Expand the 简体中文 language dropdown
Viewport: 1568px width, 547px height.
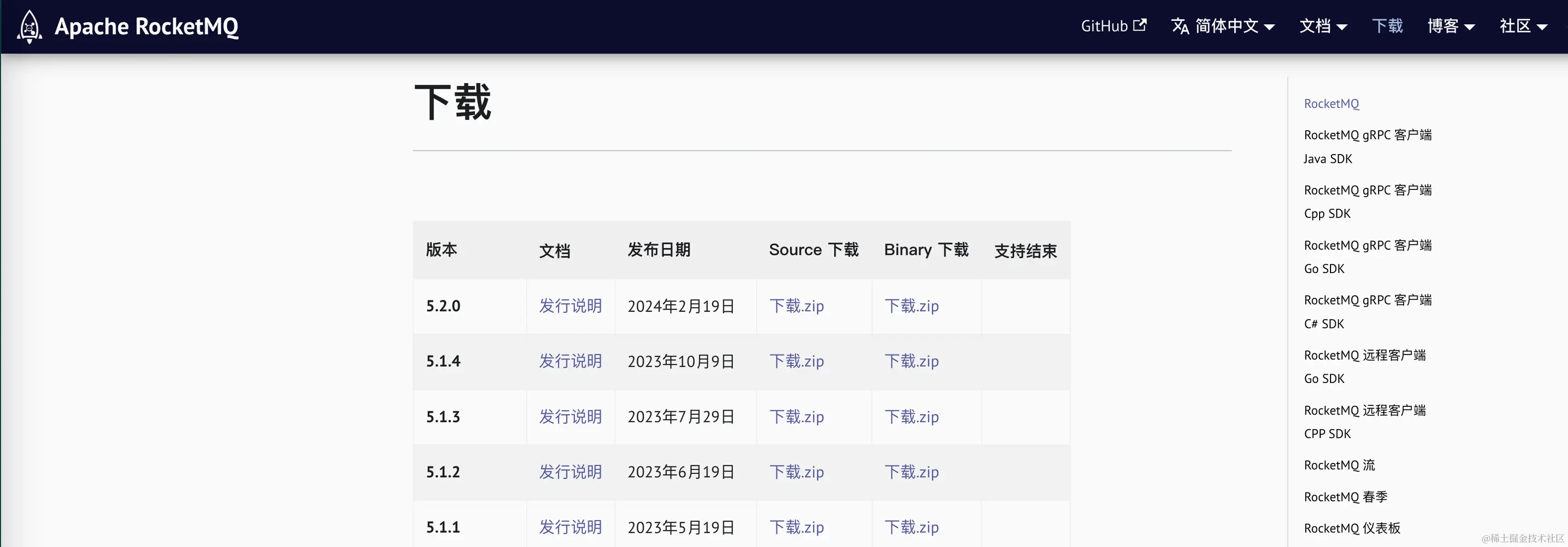pos(1223,26)
